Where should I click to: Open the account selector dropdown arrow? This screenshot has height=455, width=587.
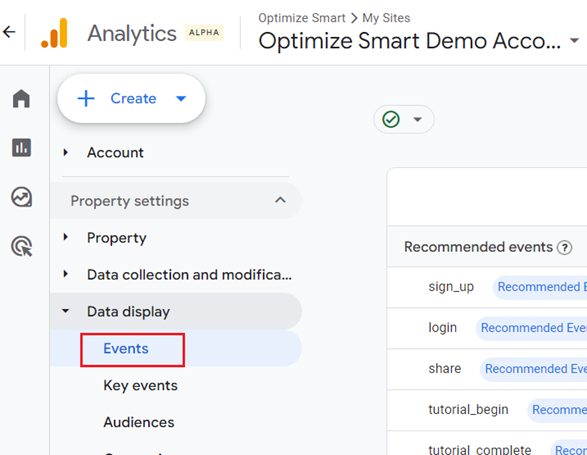point(574,40)
